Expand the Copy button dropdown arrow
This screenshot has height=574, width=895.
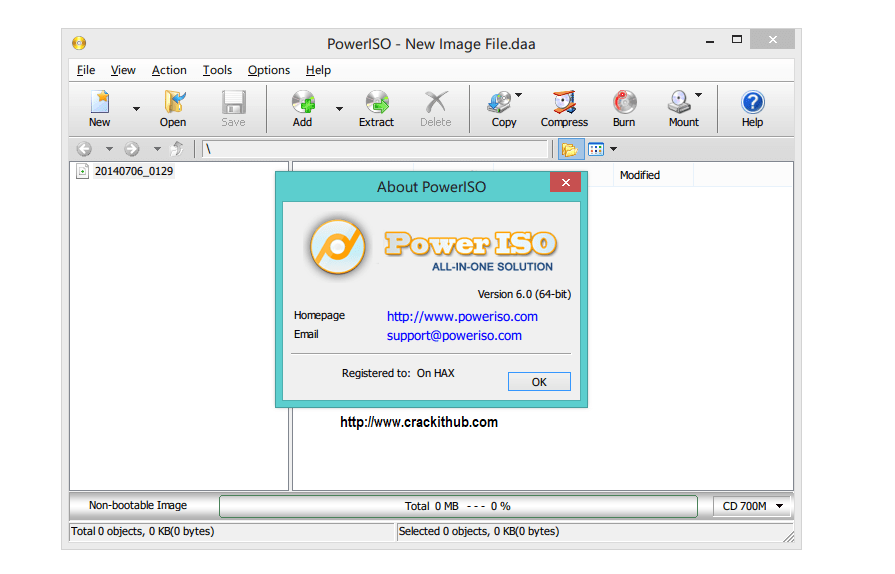click(x=518, y=95)
